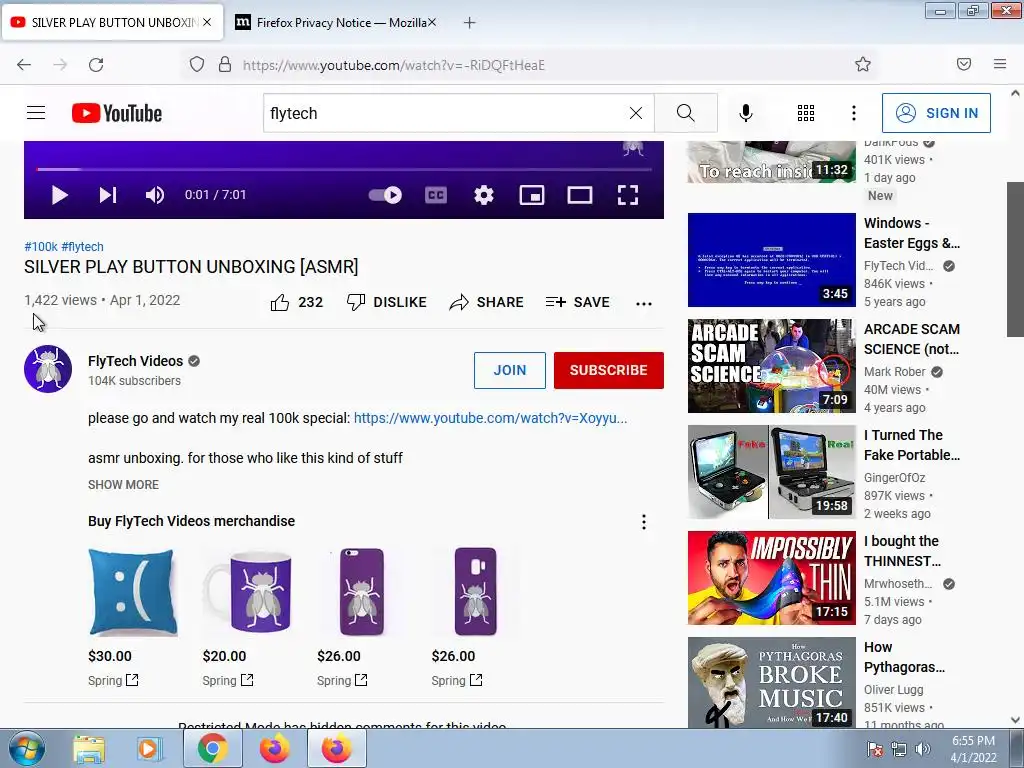This screenshot has width=1024, height=768.
Task: Dislike the video
Action: click(386, 302)
